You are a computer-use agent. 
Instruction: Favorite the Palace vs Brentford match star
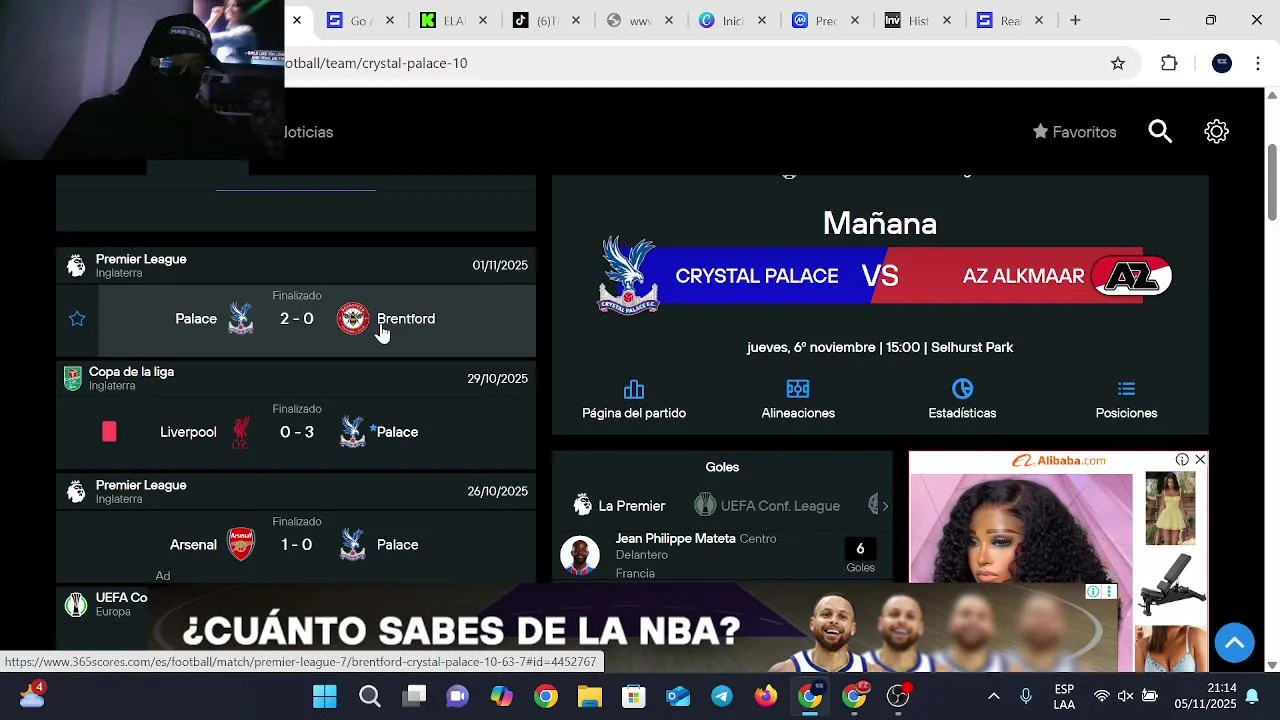coord(77,319)
